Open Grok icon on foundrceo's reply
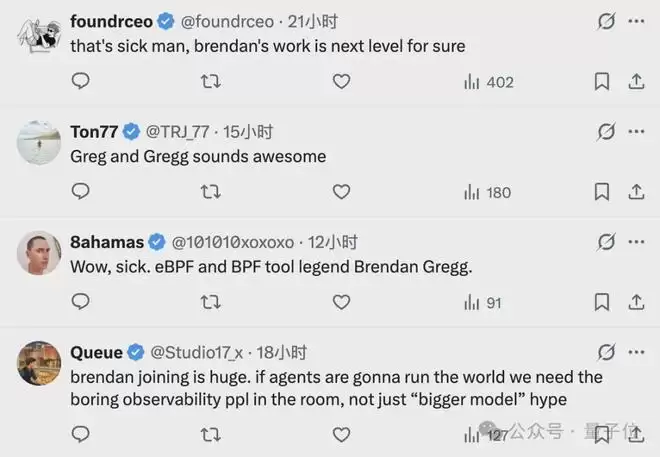Viewport: 660px width, 457px height. coord(605,21)
